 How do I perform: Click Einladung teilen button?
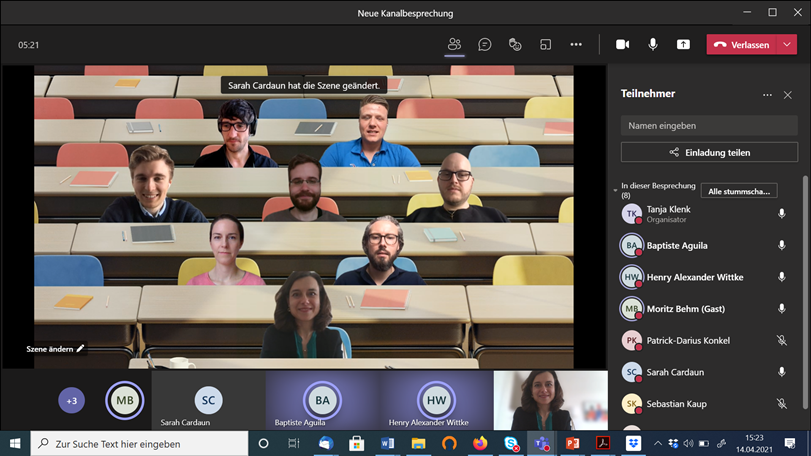point(709,153)
